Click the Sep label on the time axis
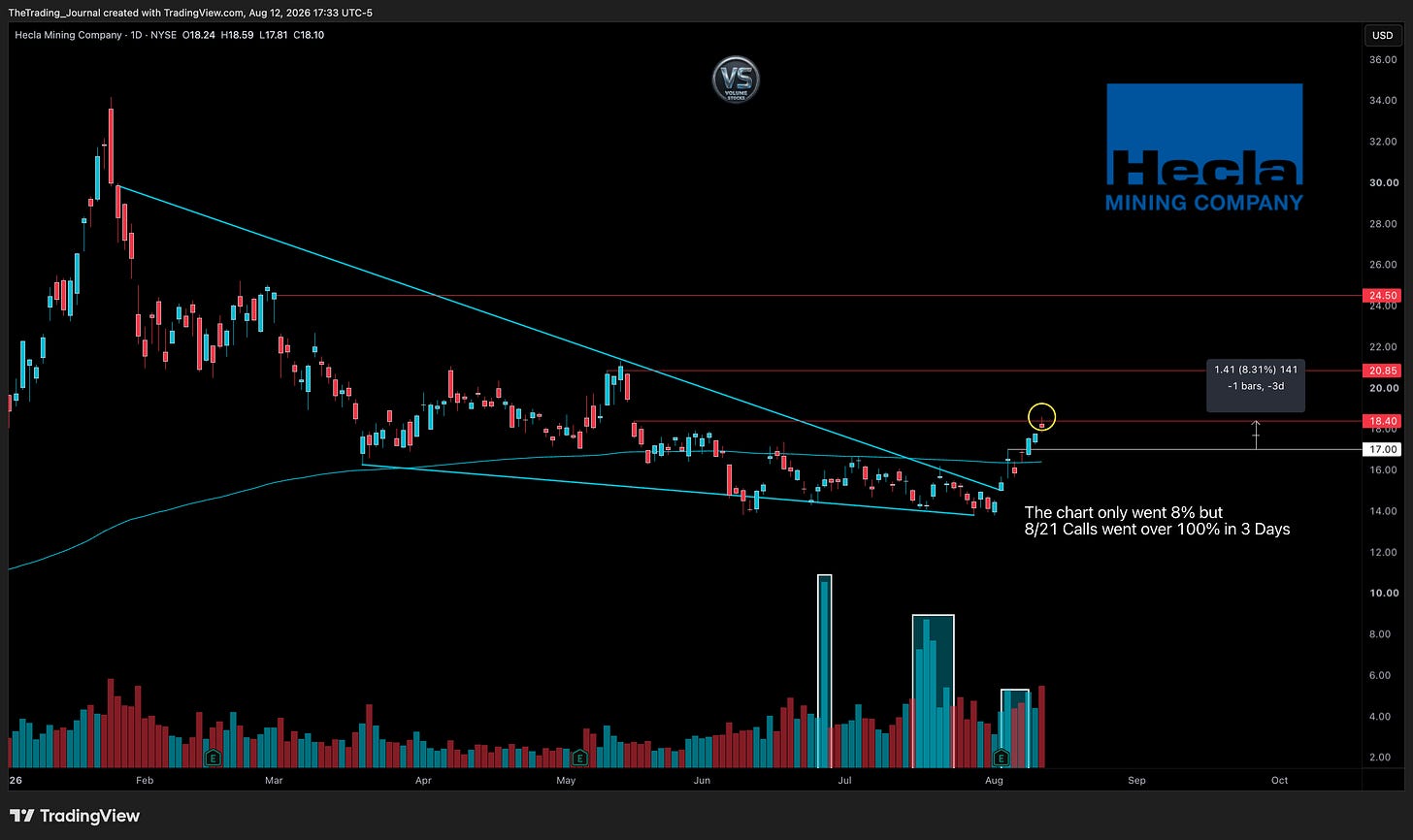The image size is (1413, 840). [1136, 780]
